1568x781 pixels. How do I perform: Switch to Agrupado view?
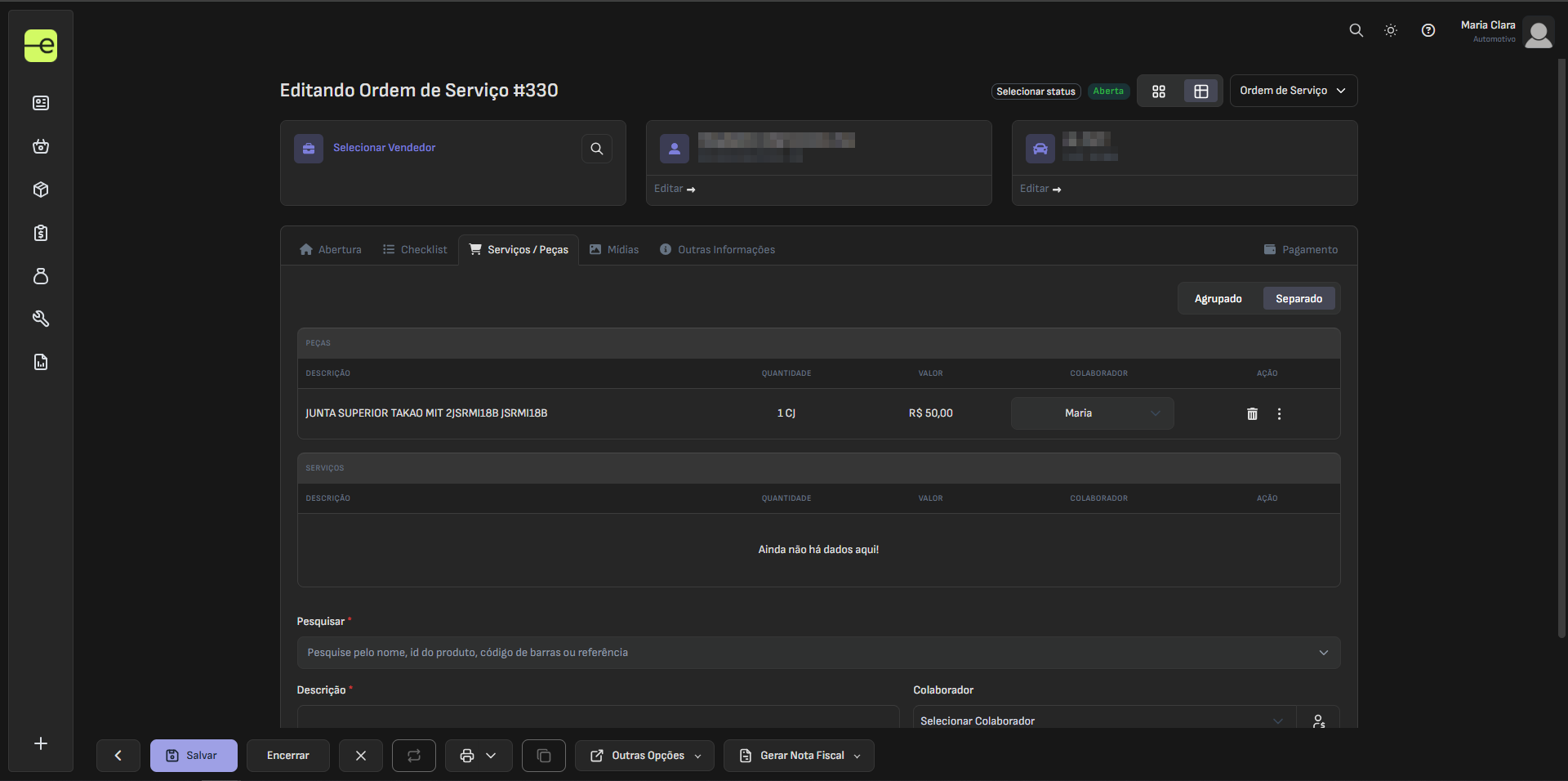click(1218, 299)
